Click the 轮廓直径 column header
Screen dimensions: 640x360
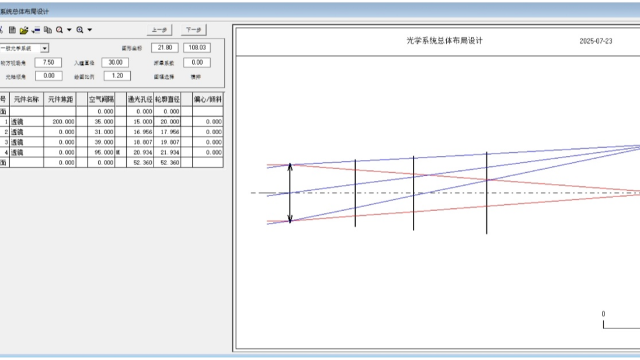(167, 99)
